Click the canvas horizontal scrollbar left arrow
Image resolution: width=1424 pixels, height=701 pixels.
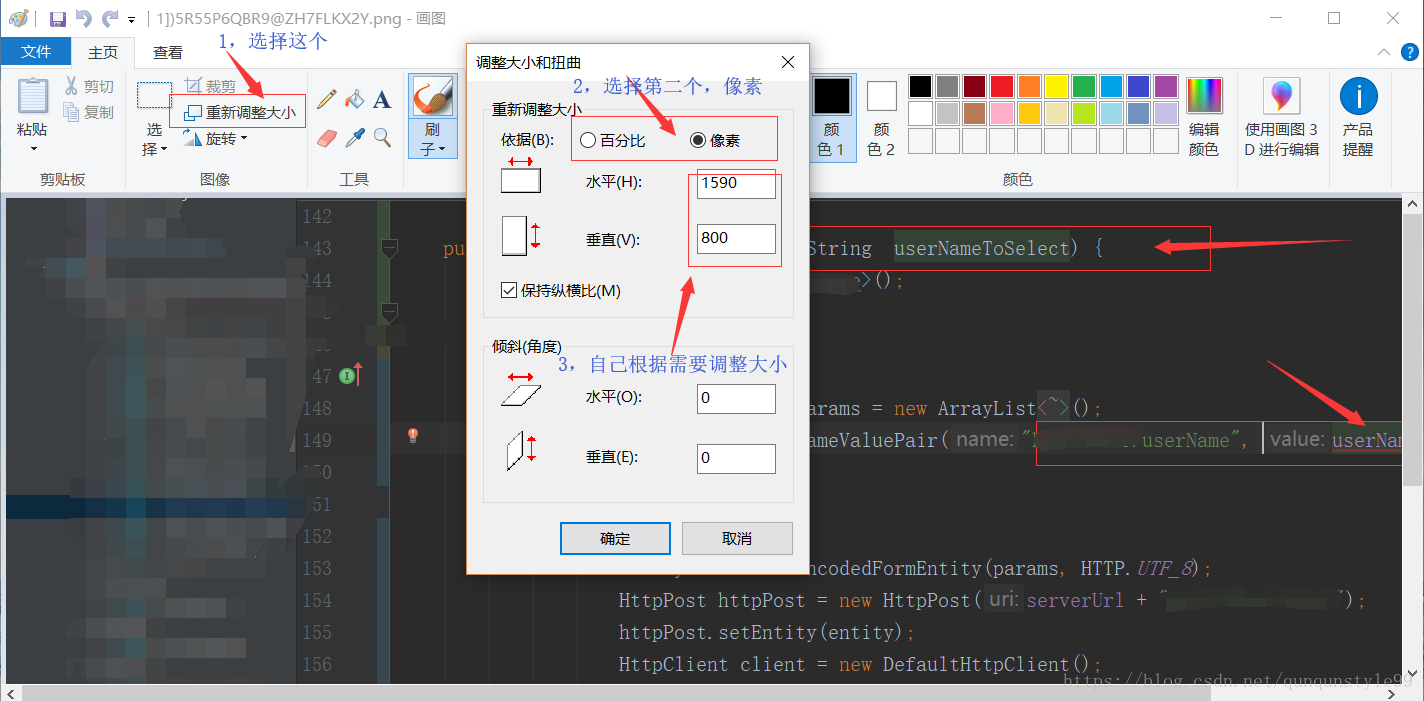pos(12,692)
